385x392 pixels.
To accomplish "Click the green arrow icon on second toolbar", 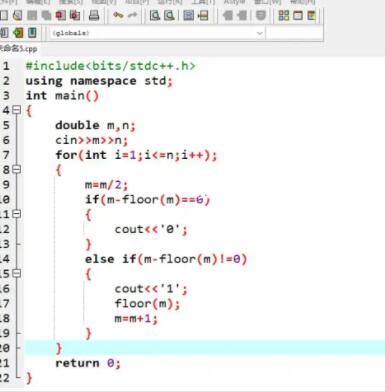I will coord(18,33).
